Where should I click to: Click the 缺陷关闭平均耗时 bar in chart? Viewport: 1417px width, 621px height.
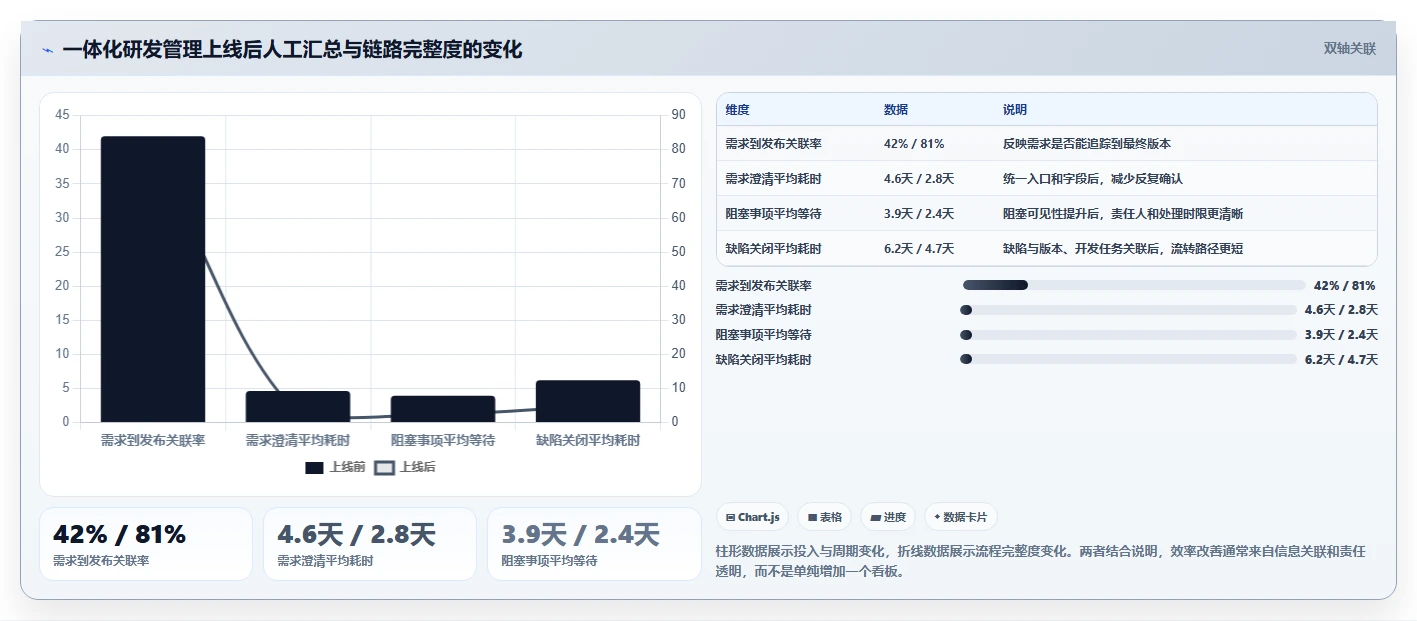[x=588, y=401]
